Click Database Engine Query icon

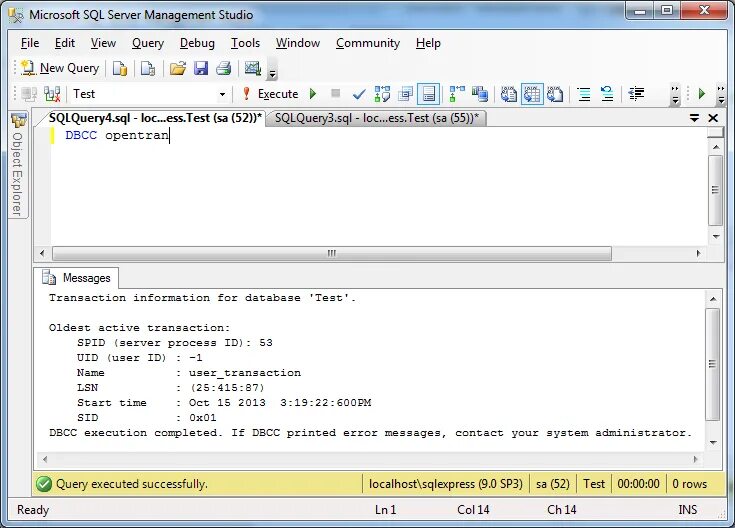[120, 69]
